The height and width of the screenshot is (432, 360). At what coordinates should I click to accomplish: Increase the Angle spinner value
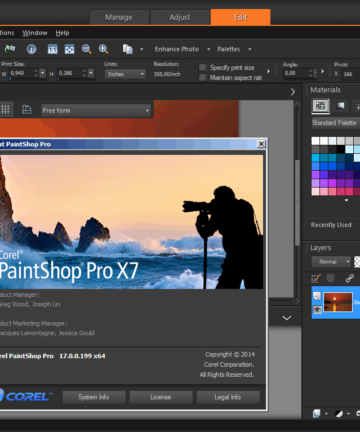[311, 71]
